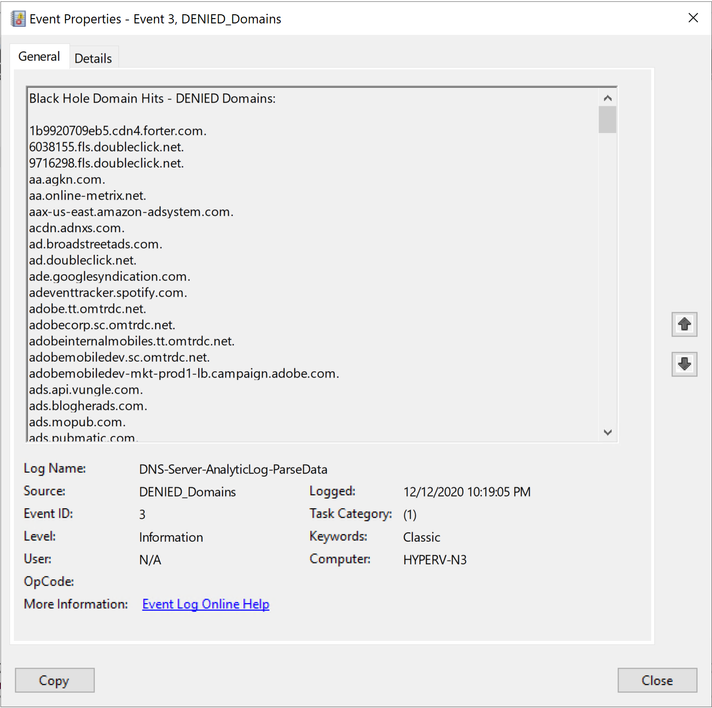Click the line 1b9920709eb5.cdn4.forter.com.
This screenshot has width=712, height=708.
[118, 131]
